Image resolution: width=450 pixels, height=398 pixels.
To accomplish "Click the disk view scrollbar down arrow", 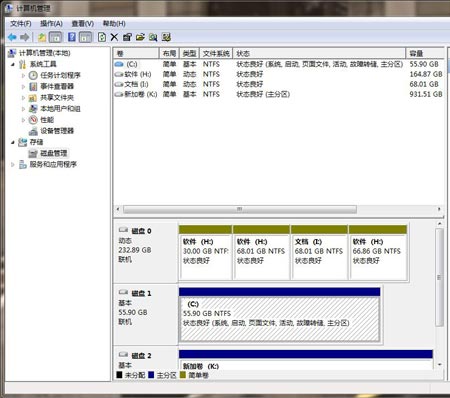I will 440,364.
